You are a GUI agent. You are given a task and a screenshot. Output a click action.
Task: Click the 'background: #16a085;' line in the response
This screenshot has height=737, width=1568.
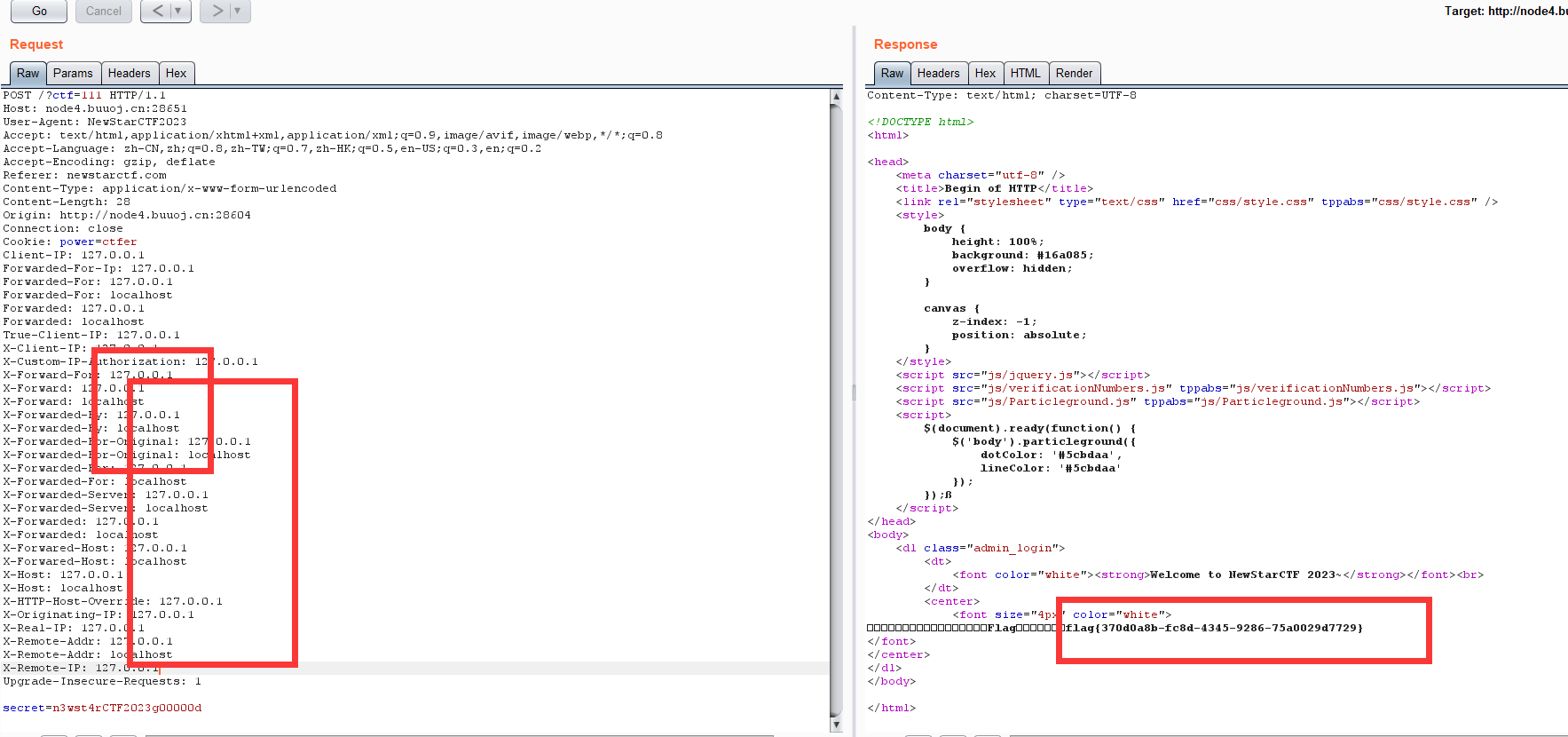[x=1023, y=255]
